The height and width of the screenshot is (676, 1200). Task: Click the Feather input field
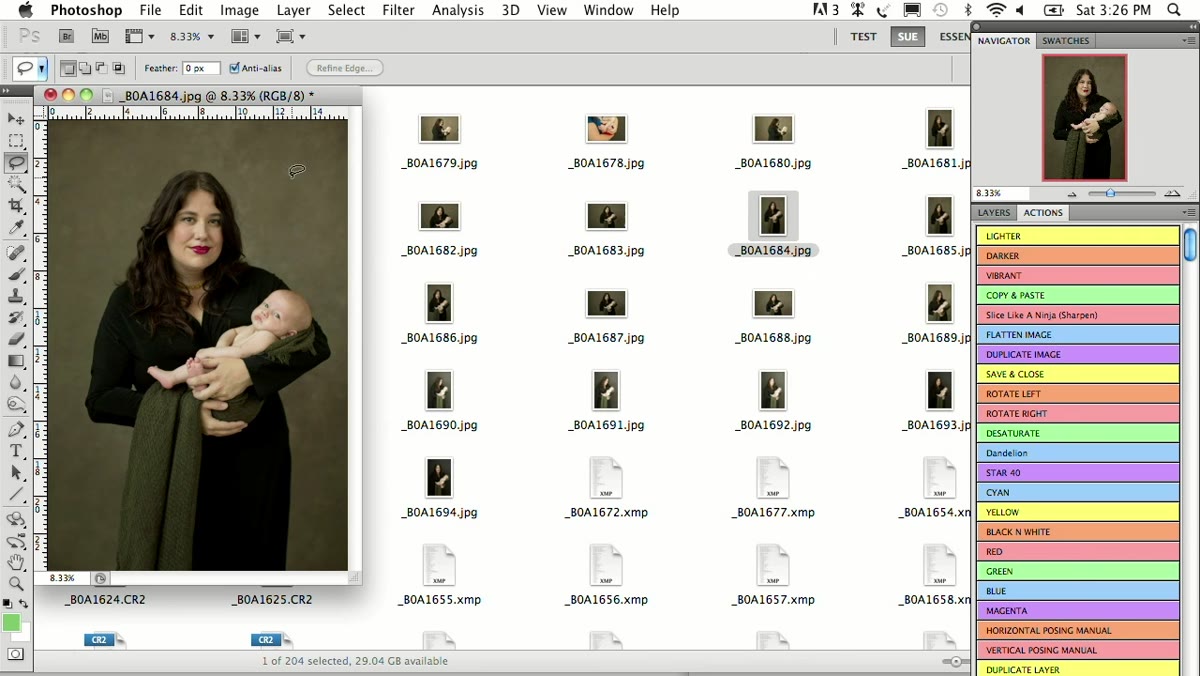pos(199,68)
